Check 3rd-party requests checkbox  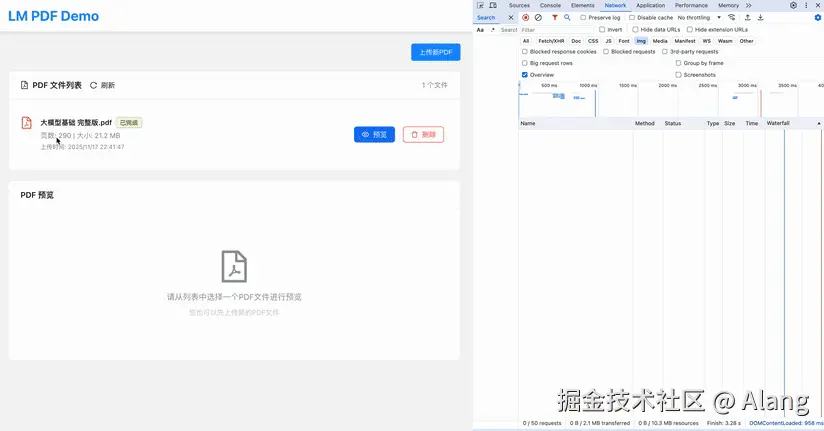point(664,52)
